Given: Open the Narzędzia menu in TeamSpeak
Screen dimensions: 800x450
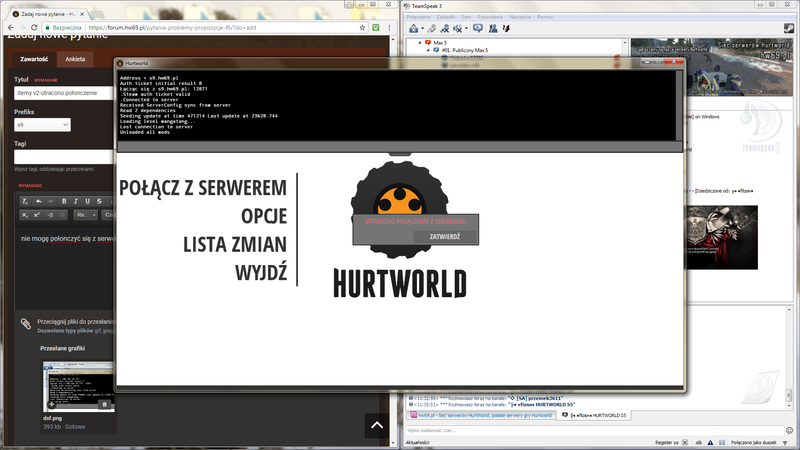Looking at the screenshot, I should (520, 17).
